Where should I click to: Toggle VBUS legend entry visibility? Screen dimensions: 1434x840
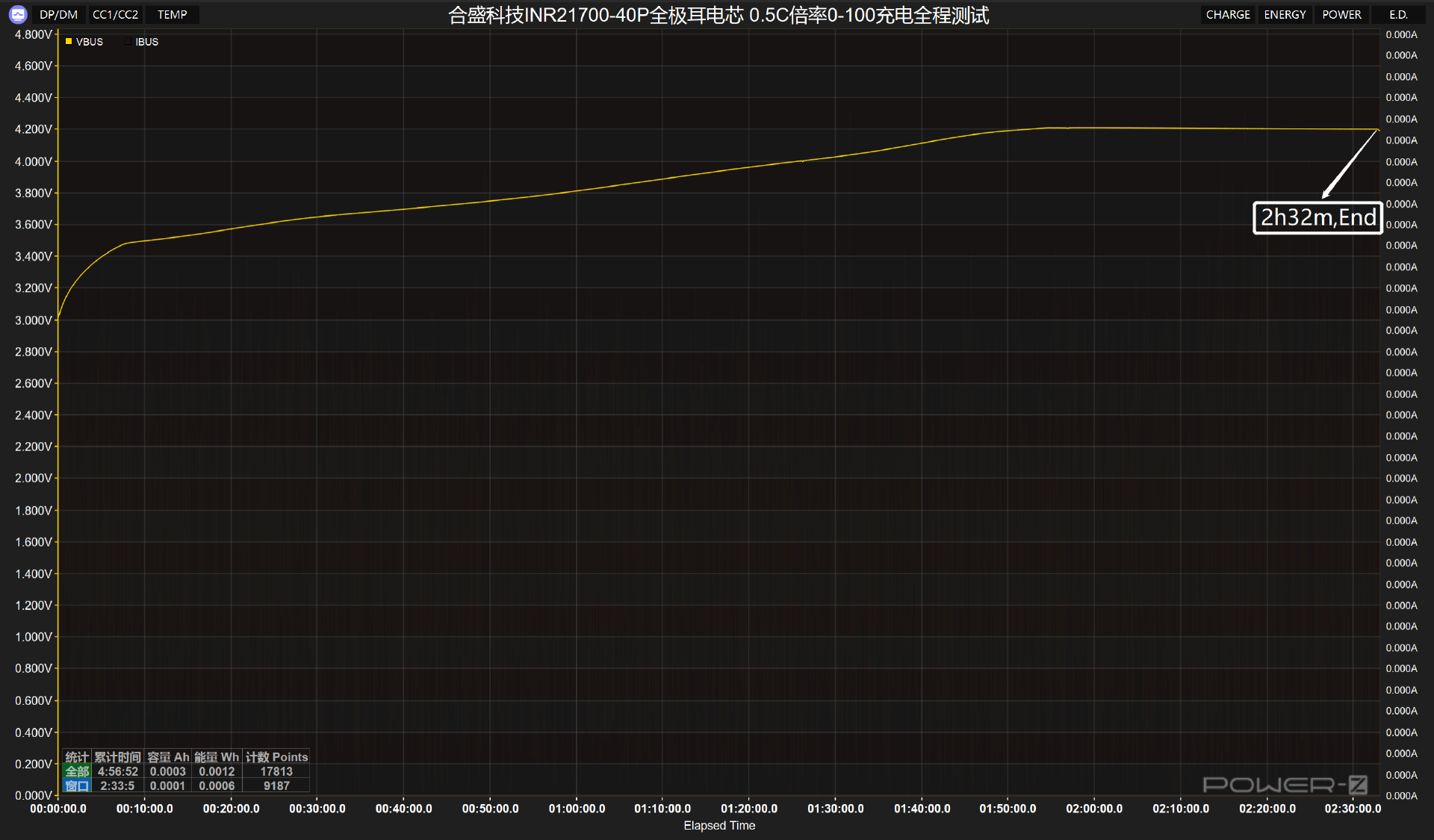coord(84,42)
